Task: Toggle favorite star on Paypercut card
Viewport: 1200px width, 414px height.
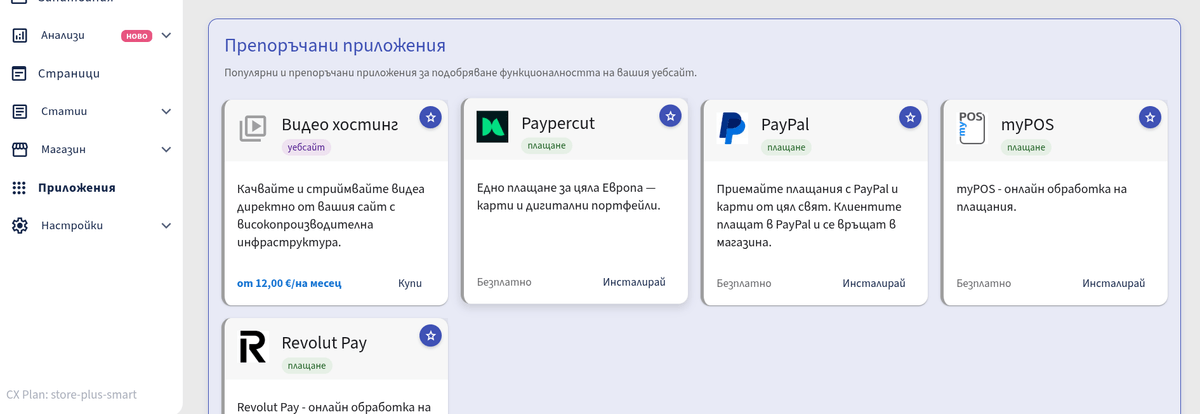Action: pos(670,116)
